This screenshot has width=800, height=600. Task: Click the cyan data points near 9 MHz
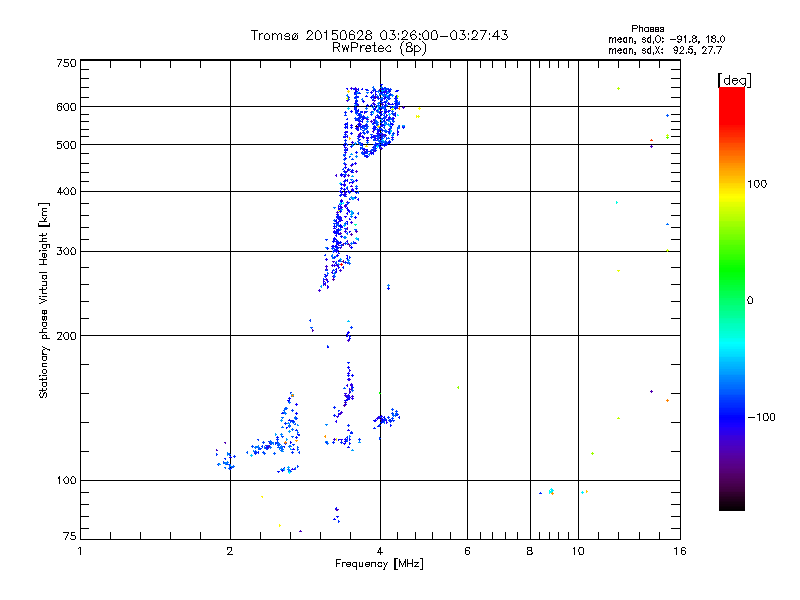pyautogui.click(x=551, y=491)
